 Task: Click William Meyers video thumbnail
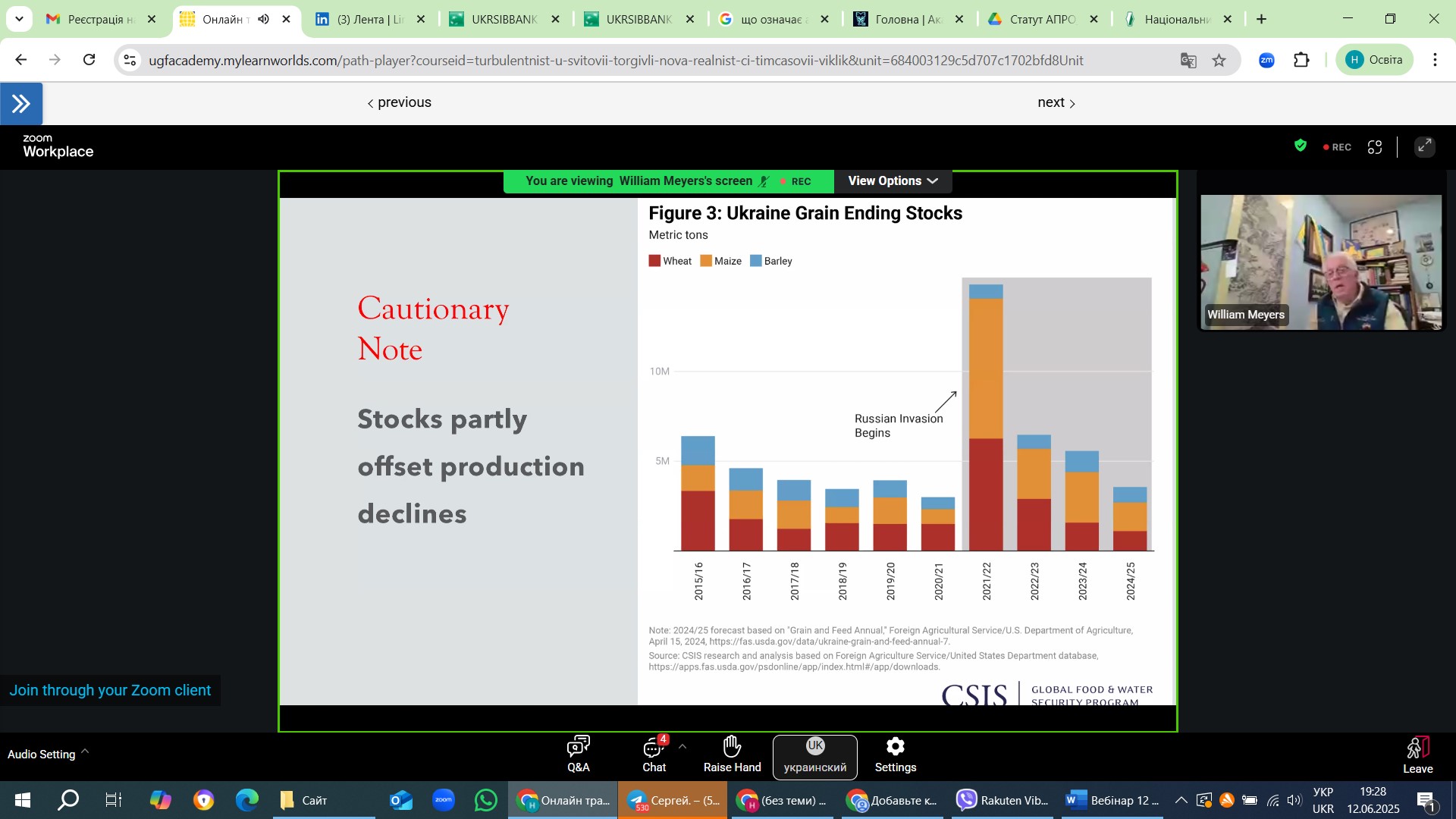(x=1321, y=262)
